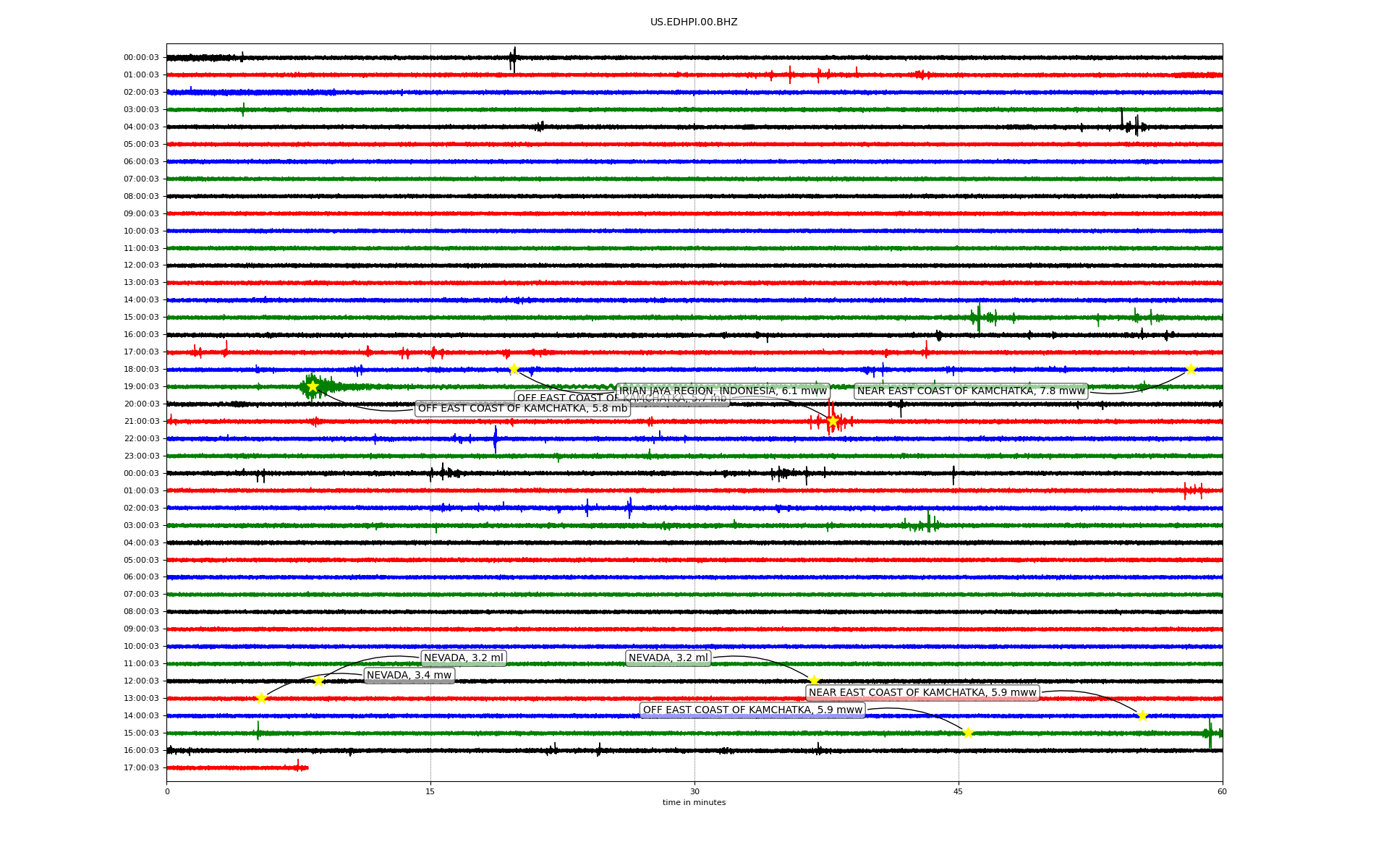
Task: Click the green burst on the 15:00:03 trace near minute 46
Action: pyautogui.click(x=979, y=317)
